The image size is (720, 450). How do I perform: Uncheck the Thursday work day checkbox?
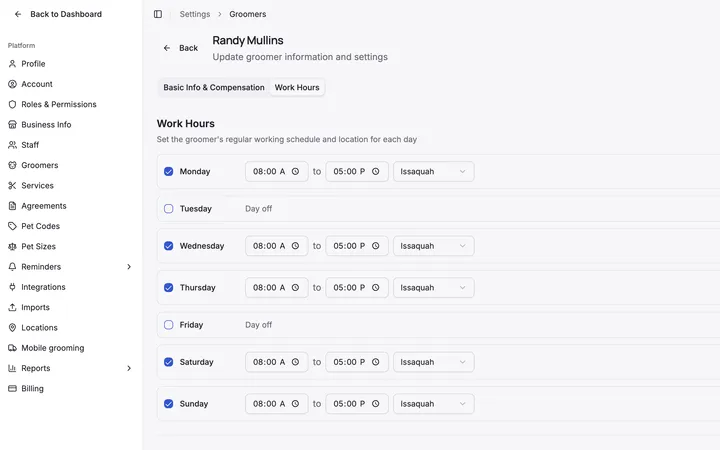(x=169, y=287)
